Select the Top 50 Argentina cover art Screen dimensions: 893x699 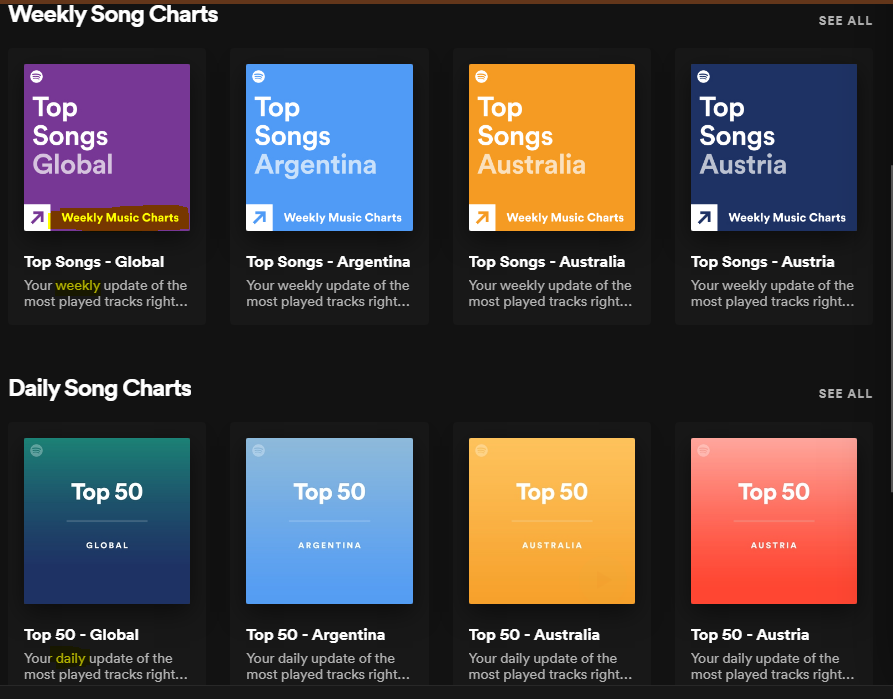click(x=329, y=521)
